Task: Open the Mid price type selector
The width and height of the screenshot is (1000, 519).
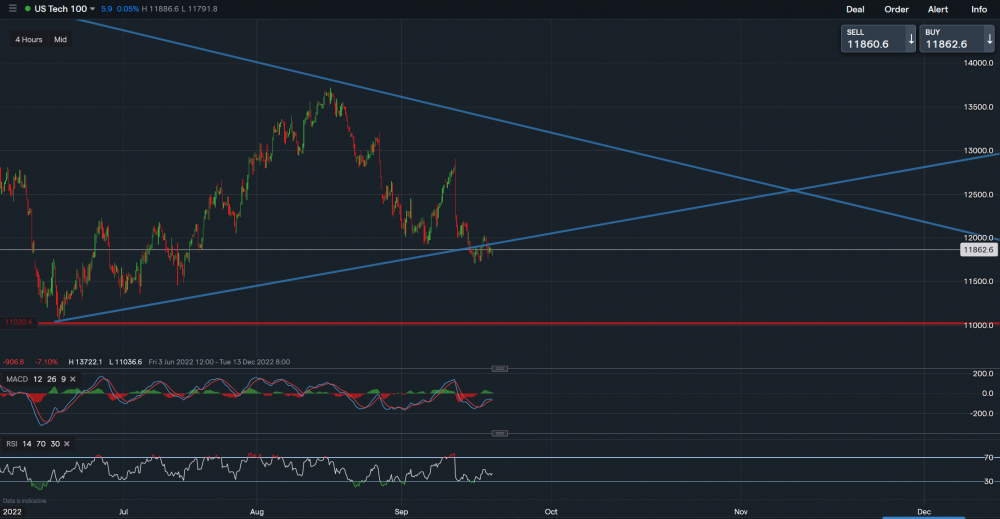Action: pos(61,40)
